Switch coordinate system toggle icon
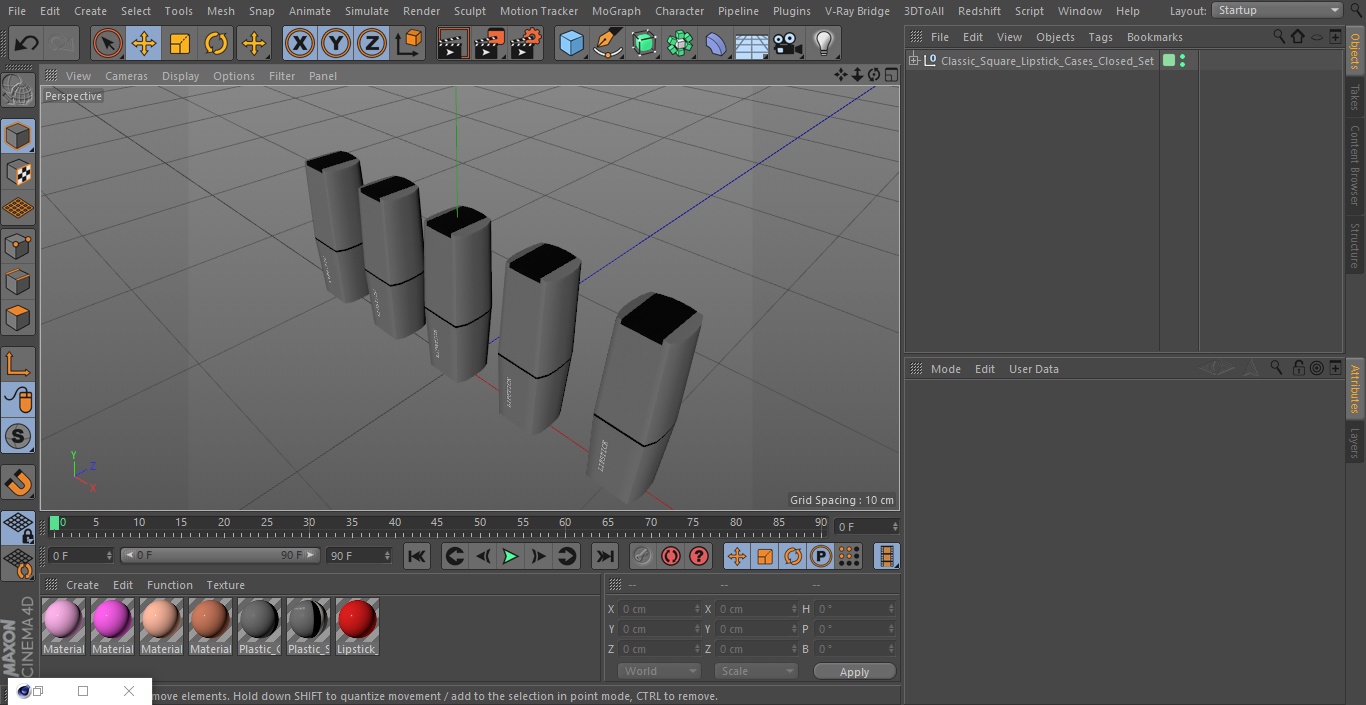1366x705 pixels. click(409, 43)
